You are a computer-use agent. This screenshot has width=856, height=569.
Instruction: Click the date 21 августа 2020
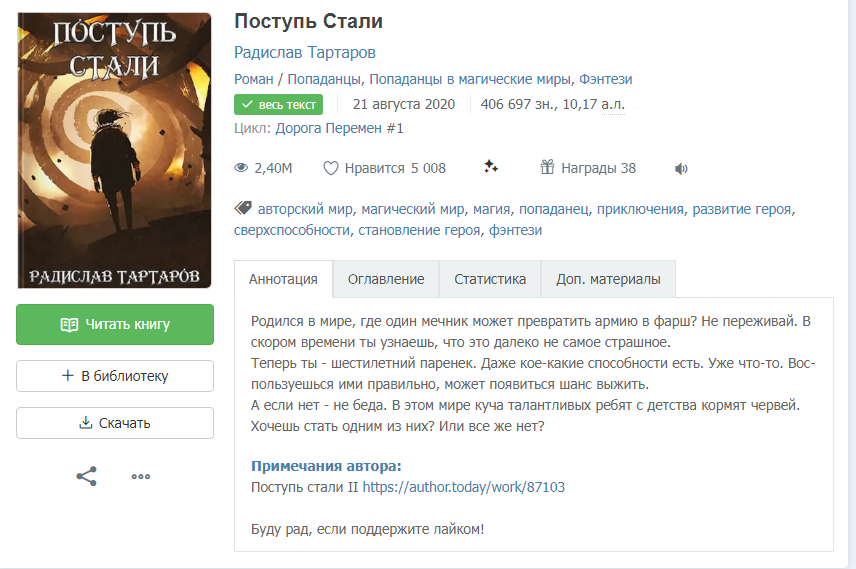tap(403, 104)
